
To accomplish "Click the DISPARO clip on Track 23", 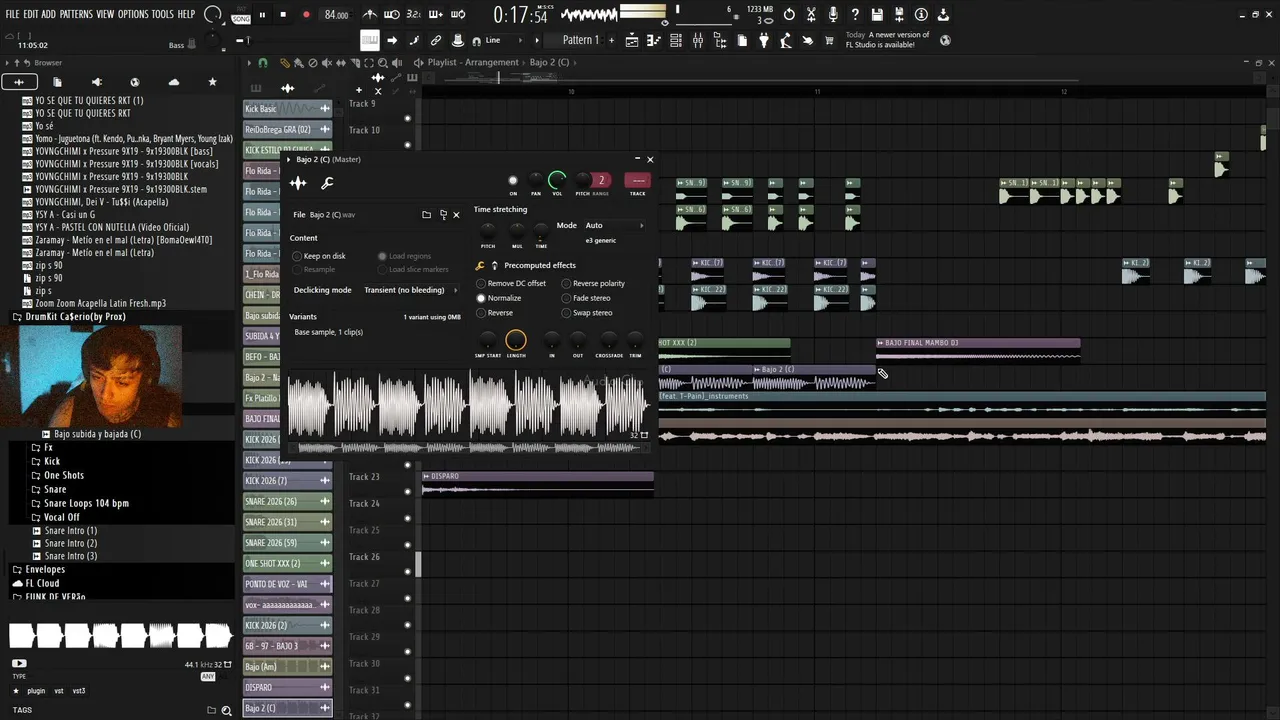I will tap(538, 483).
